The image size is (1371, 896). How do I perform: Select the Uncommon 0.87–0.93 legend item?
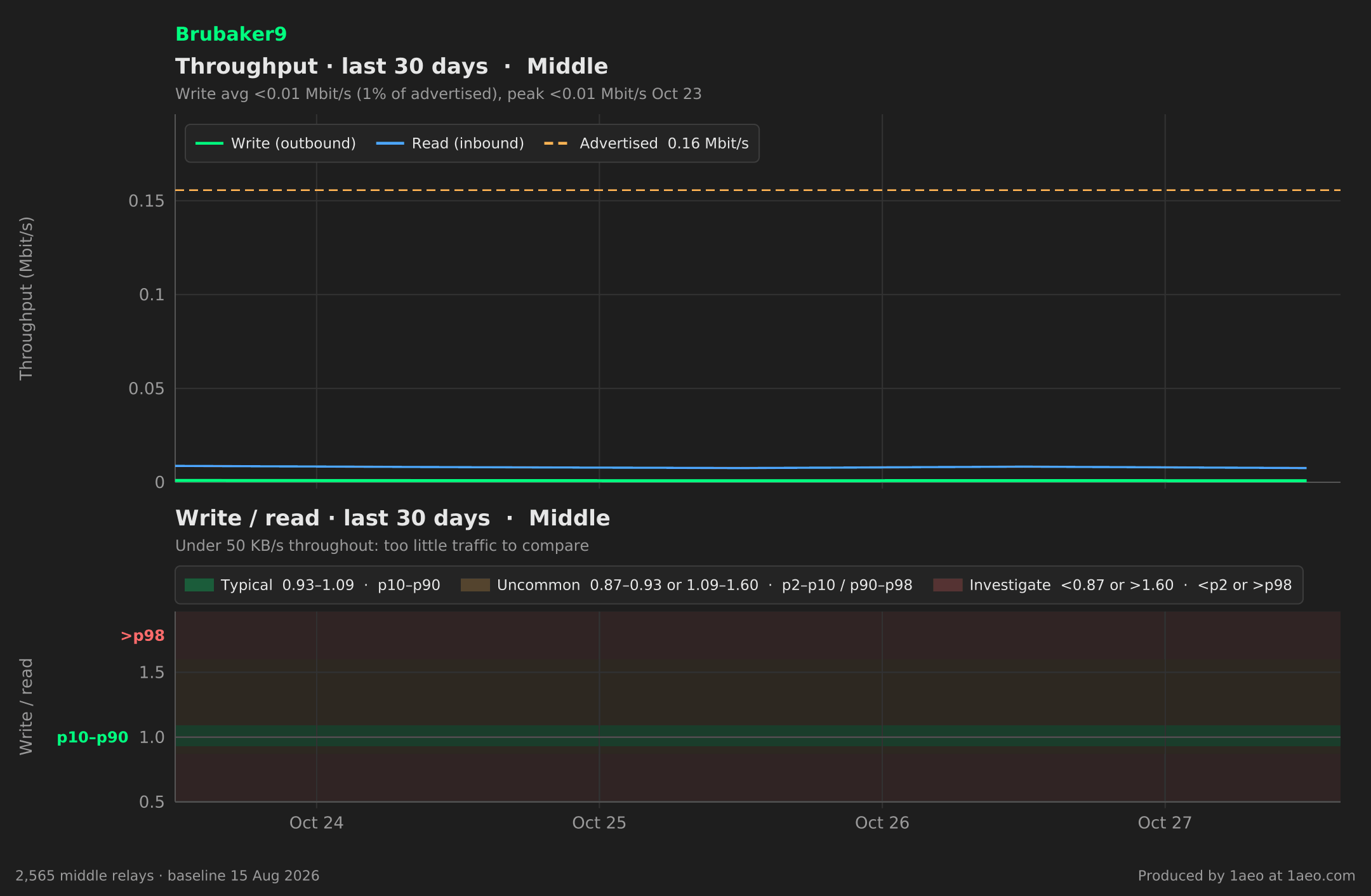[687, 585]
